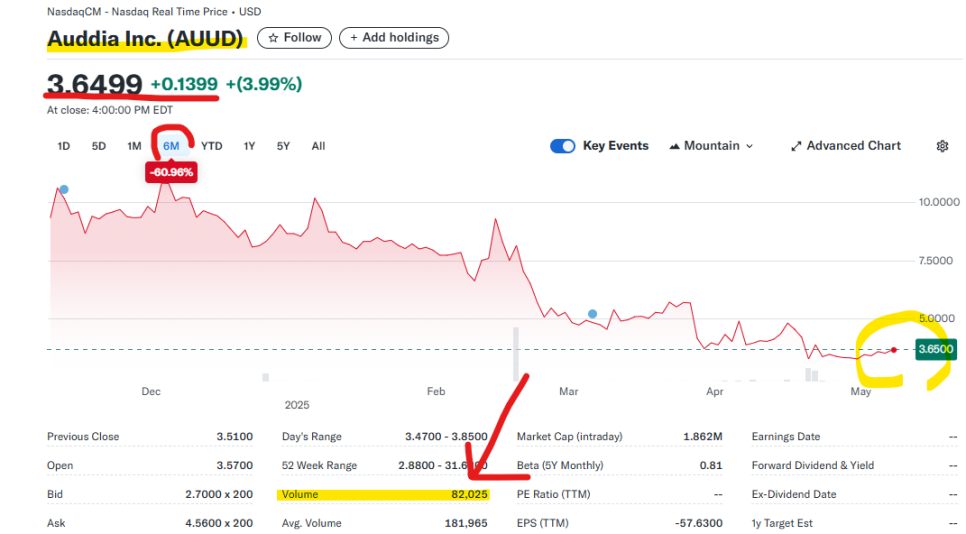
Task: Select the 6M time range tab
Action: [x=171, y=146]
